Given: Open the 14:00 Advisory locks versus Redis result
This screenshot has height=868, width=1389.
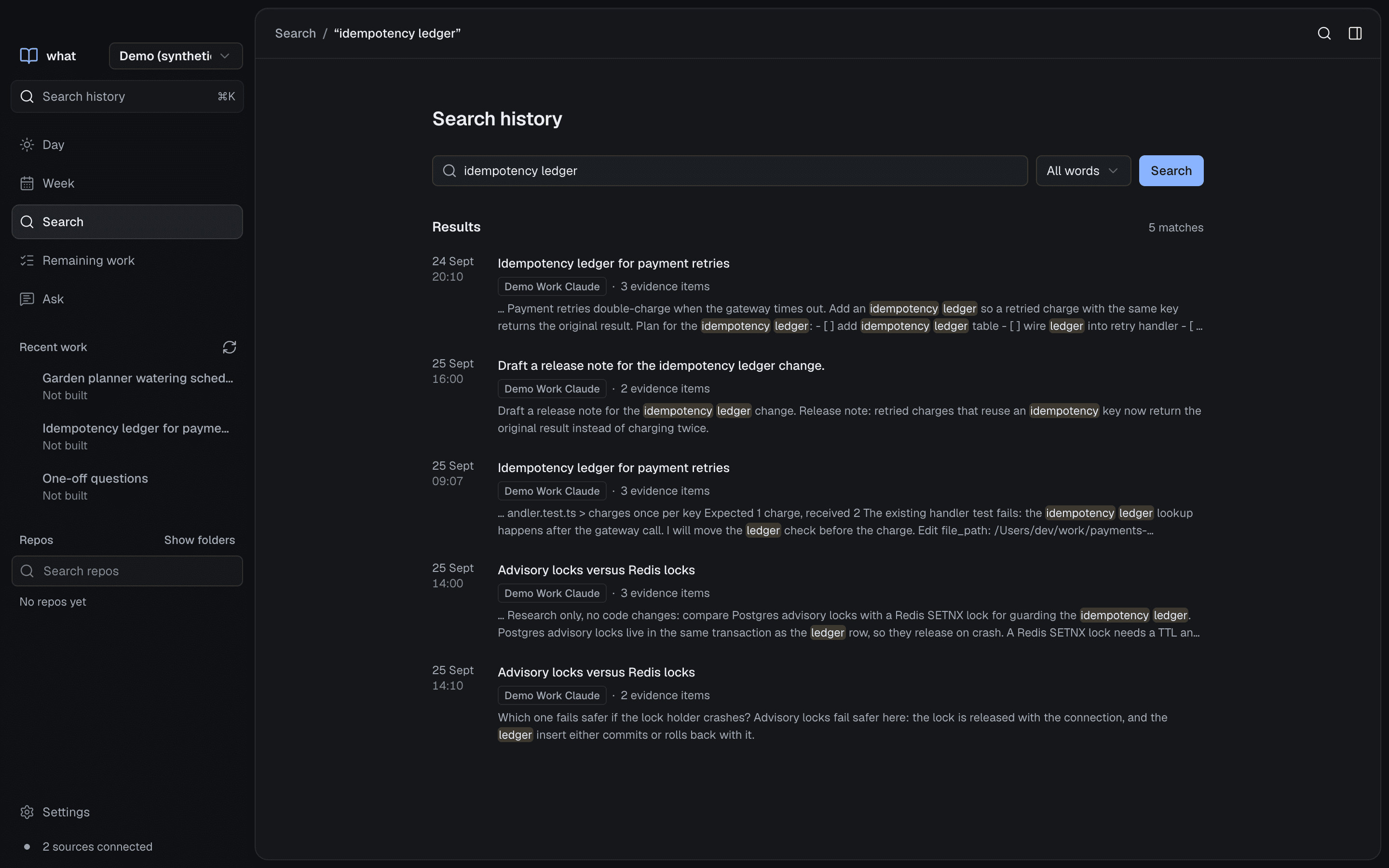Looking at the screenshot, I should (596, 570).
